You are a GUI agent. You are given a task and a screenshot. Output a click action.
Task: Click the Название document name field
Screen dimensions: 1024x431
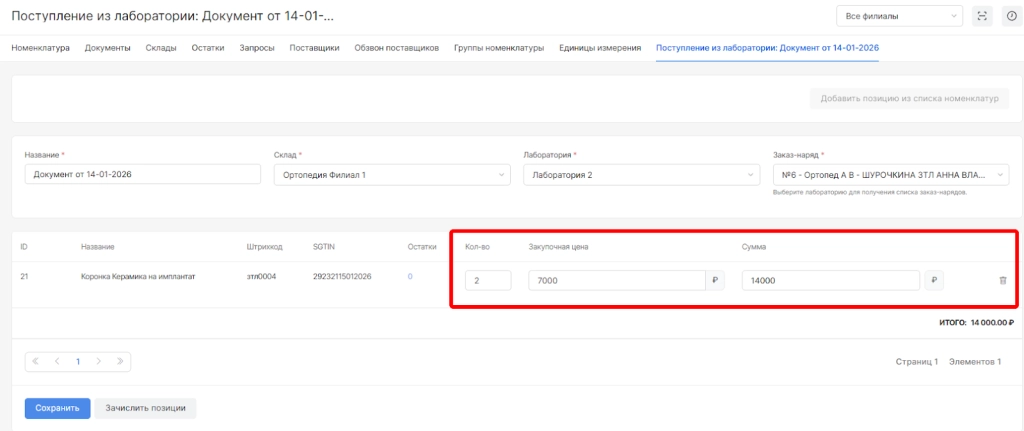click(142, 175)
